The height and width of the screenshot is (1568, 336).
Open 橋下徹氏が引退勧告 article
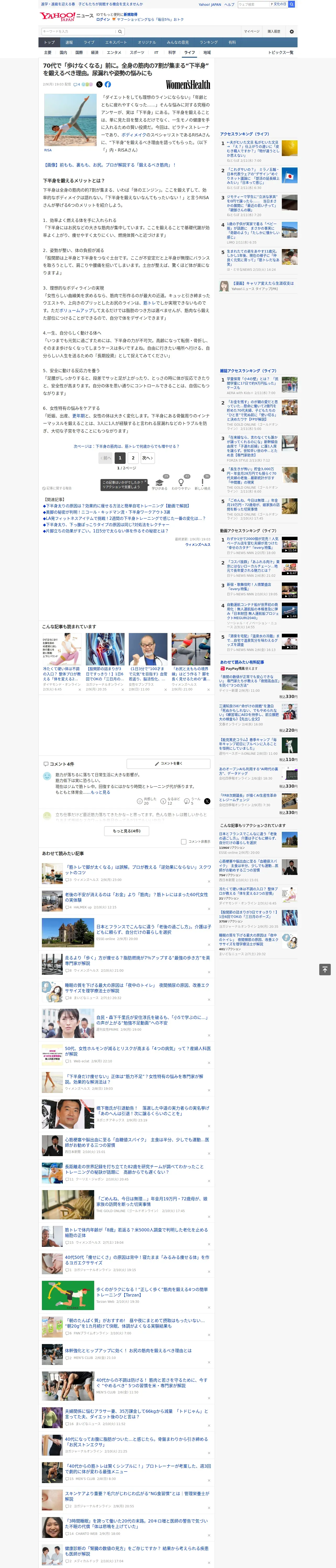(153, 1111)
